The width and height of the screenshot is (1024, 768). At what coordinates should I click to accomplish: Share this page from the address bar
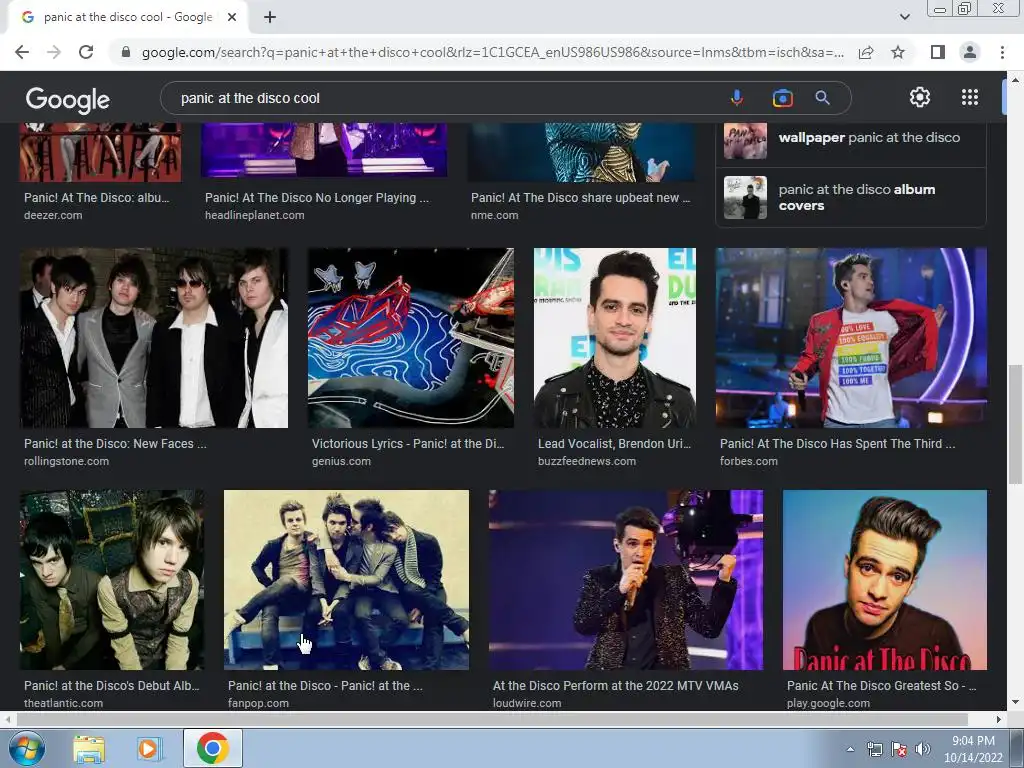(866, 52)
